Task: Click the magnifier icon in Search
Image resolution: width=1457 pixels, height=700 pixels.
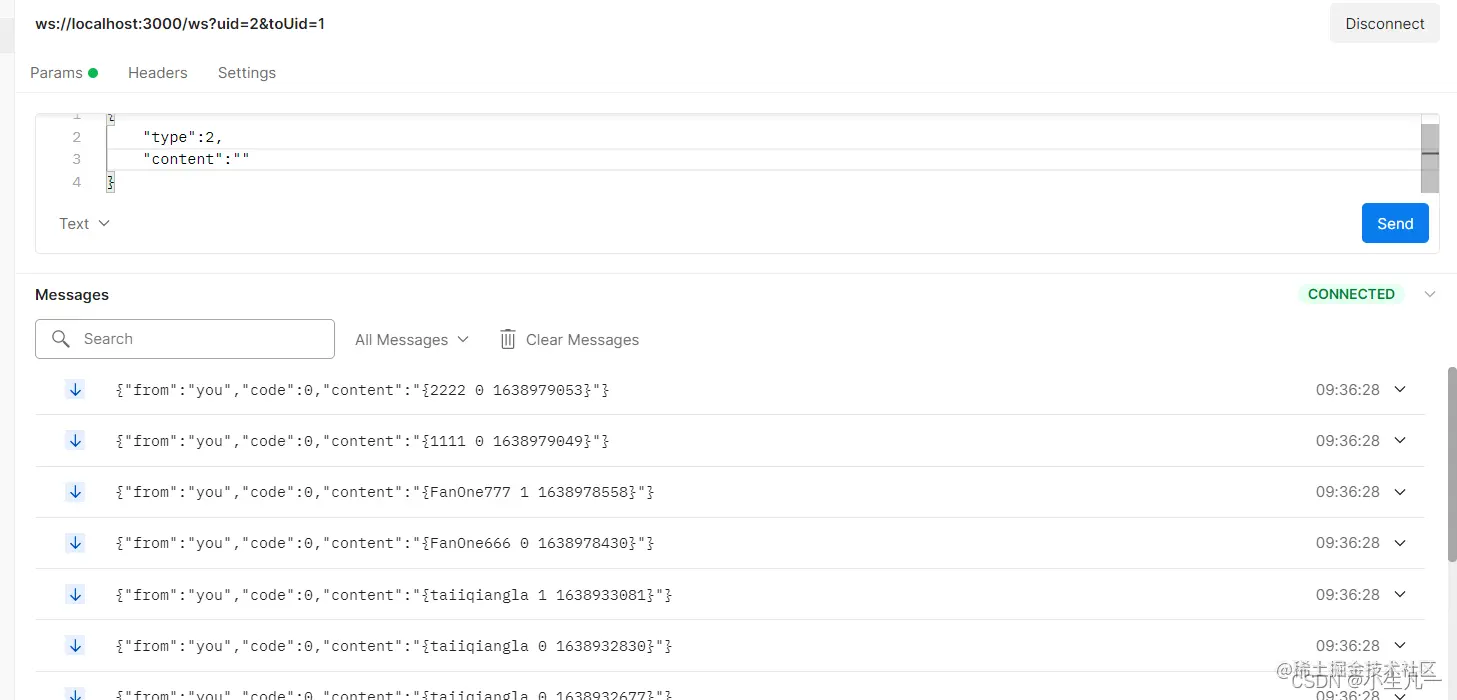Action: (x=61, y=339)
